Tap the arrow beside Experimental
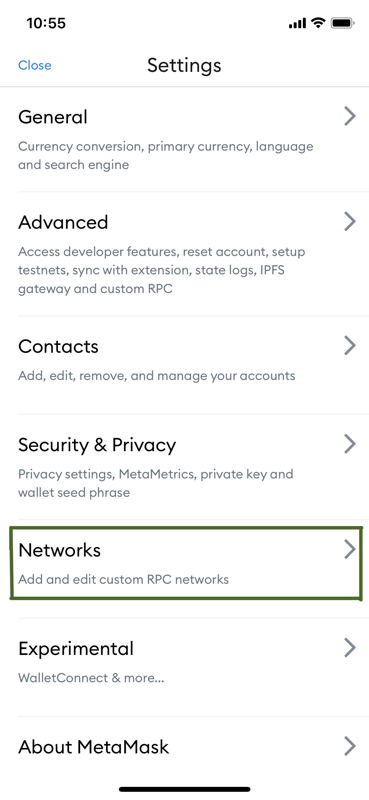Viewport: 369px width, 800px height. point(350,647)
